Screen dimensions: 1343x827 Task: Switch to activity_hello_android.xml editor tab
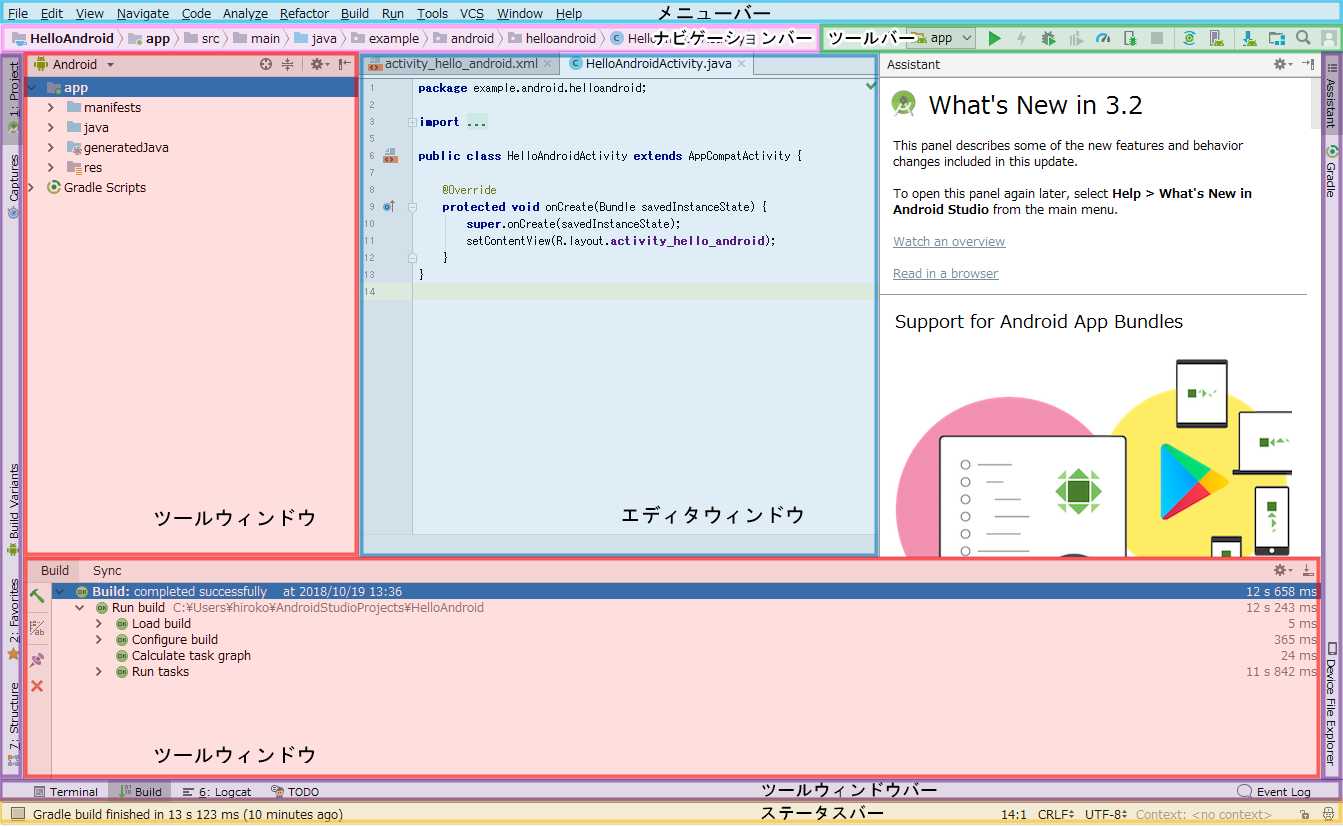pos(461,64)
